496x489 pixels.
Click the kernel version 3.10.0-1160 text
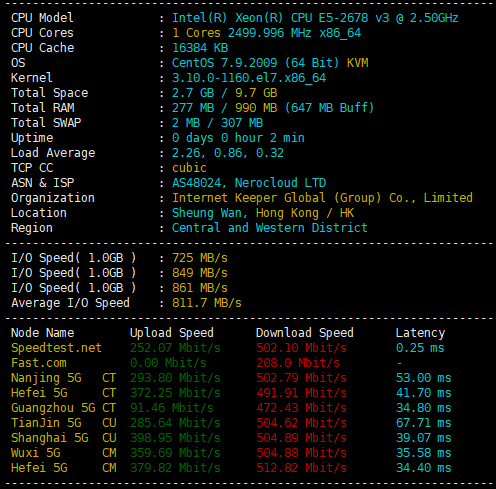coord(249,78)
